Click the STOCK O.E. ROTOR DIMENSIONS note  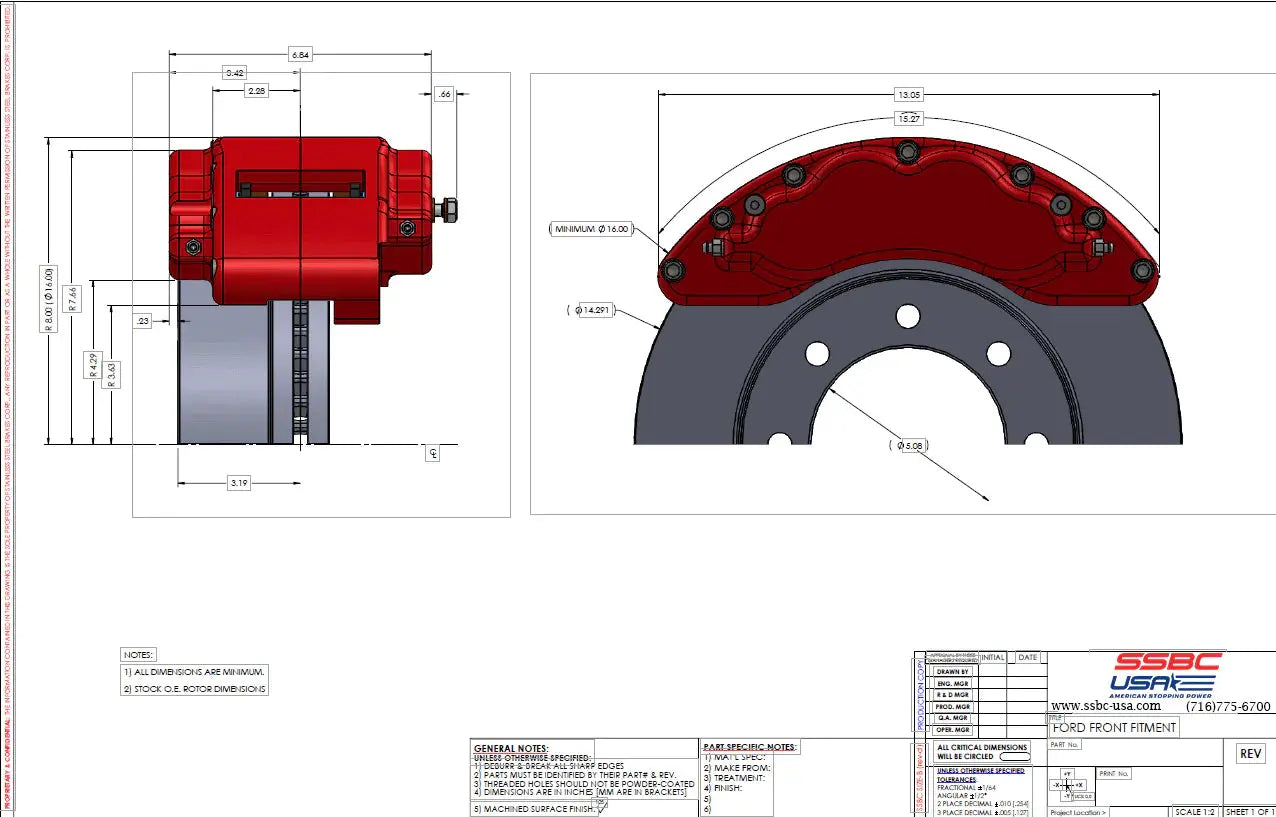tap(195, 689)
